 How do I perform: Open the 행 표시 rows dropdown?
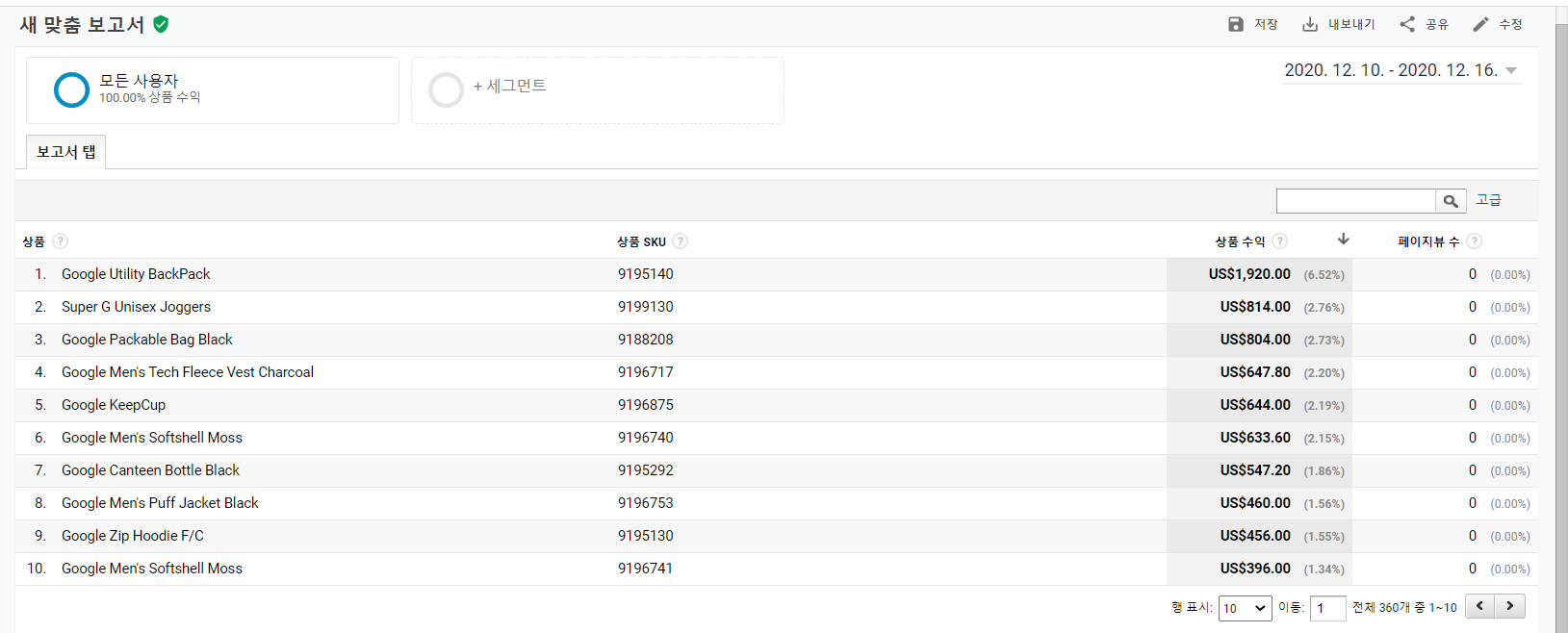[x=1245, y=608]
